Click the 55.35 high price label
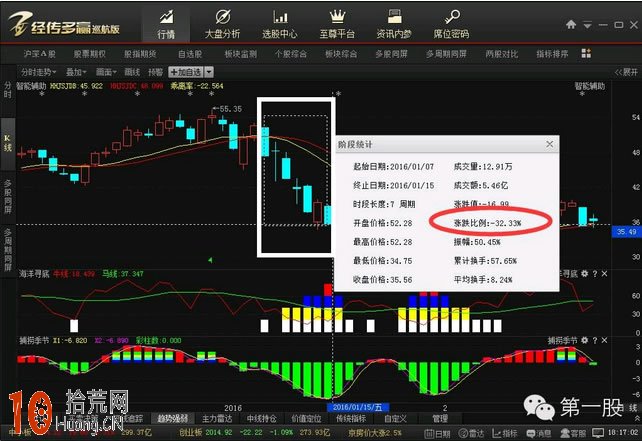Screen dimensions: 642x441 pyautogui.click(x=230, y=109)
